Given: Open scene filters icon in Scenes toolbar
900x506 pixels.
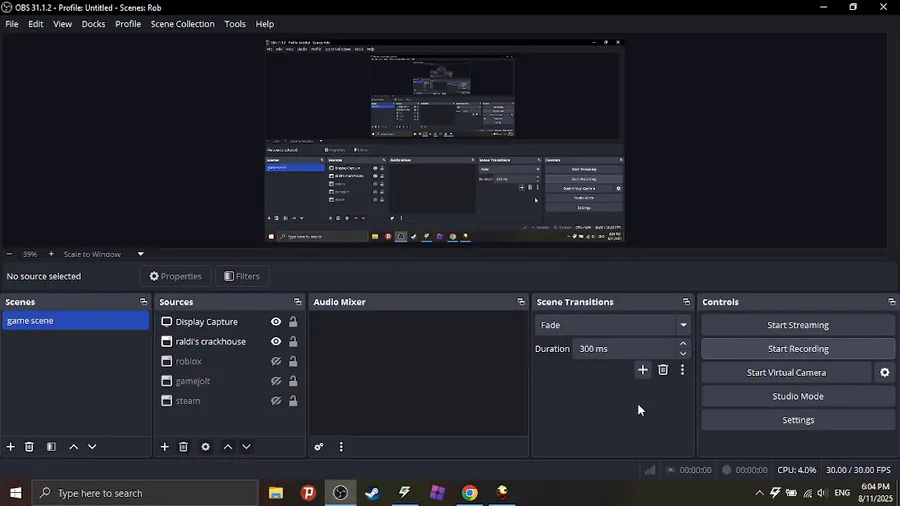Looking at the screenshot, I should pyautogui.click(x=51, y=447).
